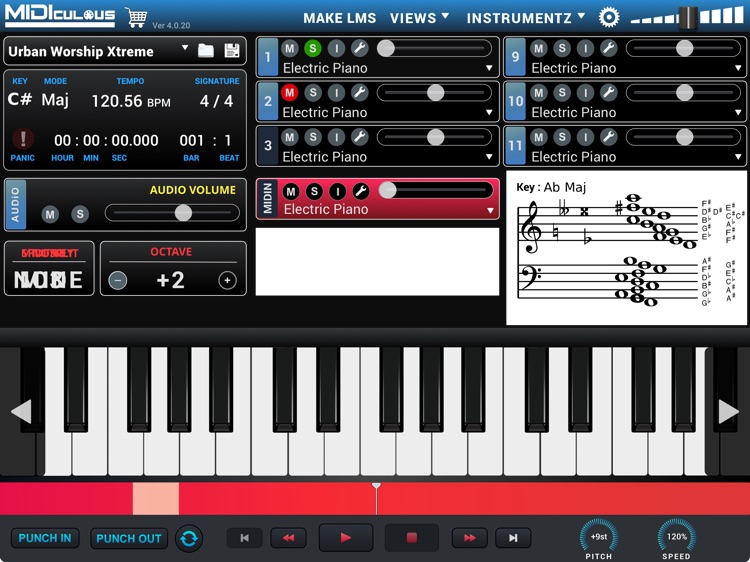Click the open folder icon
The height and width of the screenshot is (562, 750).
[206, 51]
